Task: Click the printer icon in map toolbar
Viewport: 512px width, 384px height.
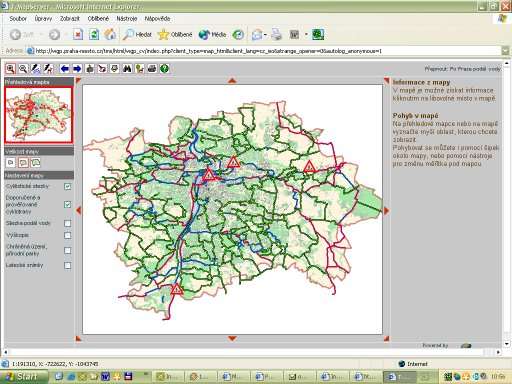Action: pyautogui.click(x=152, y=69)
